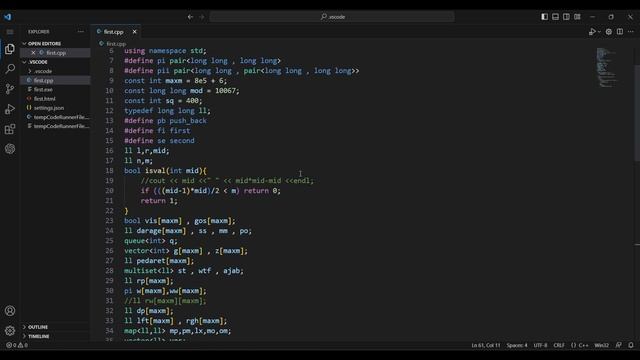Change encoding via UTF-8 status item
This screenshot has height=360, width=640.
540,345
